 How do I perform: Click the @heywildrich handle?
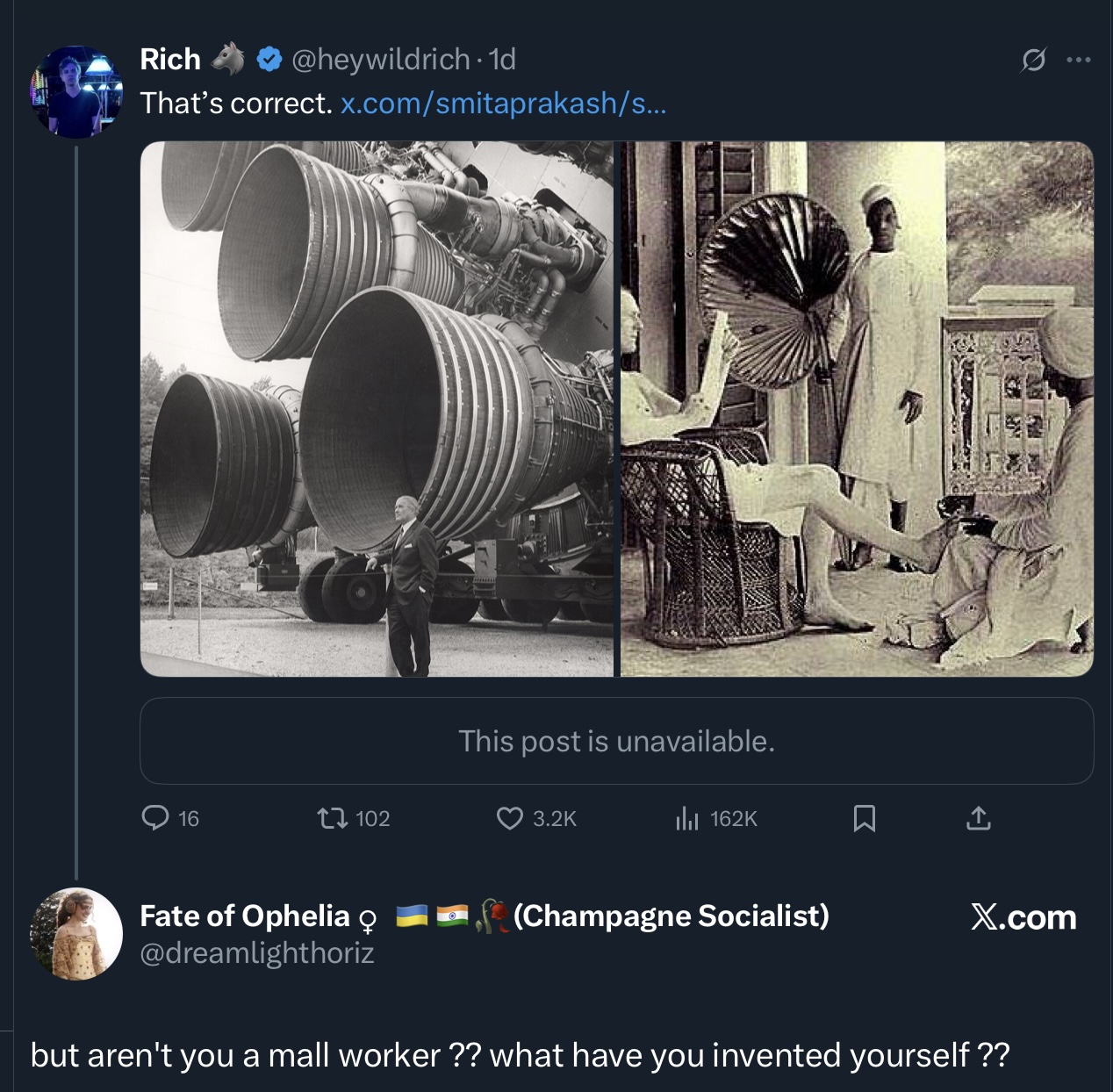tap(380, 60)
